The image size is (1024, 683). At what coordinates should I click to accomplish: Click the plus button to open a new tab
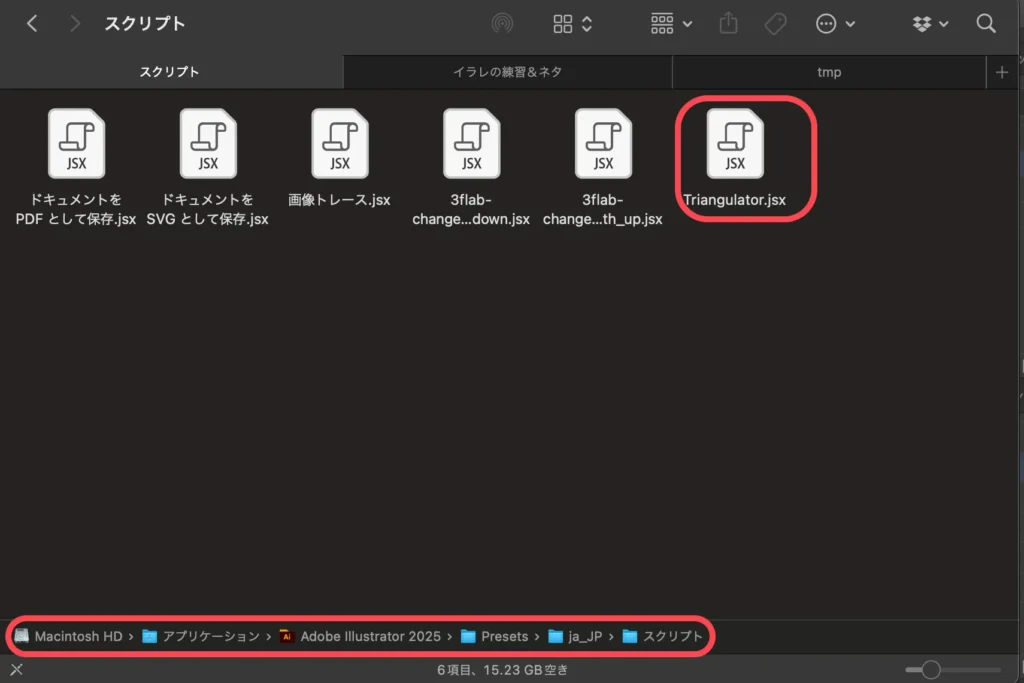(1002, 71)
